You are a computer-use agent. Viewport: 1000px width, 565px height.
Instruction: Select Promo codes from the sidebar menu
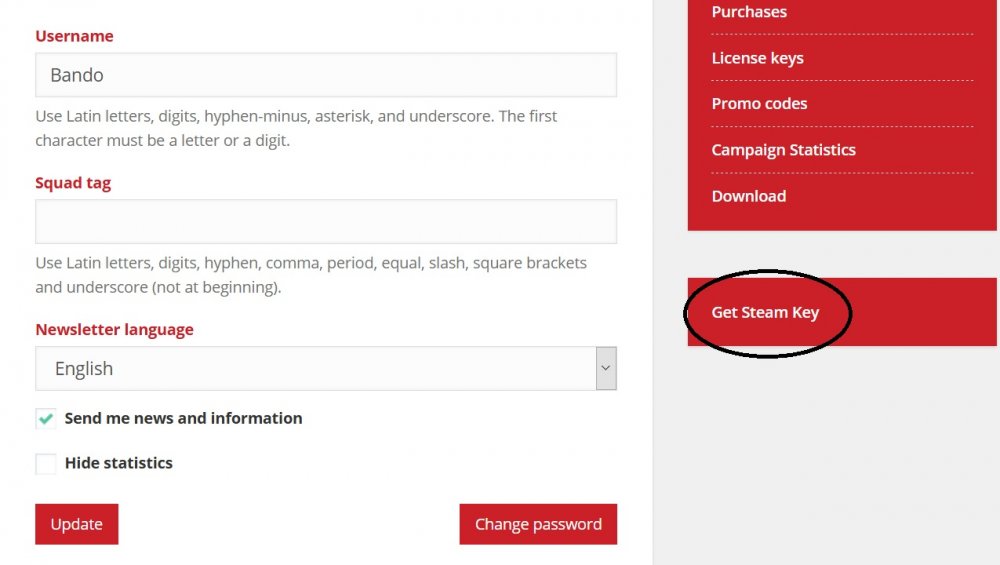point(759,104)
